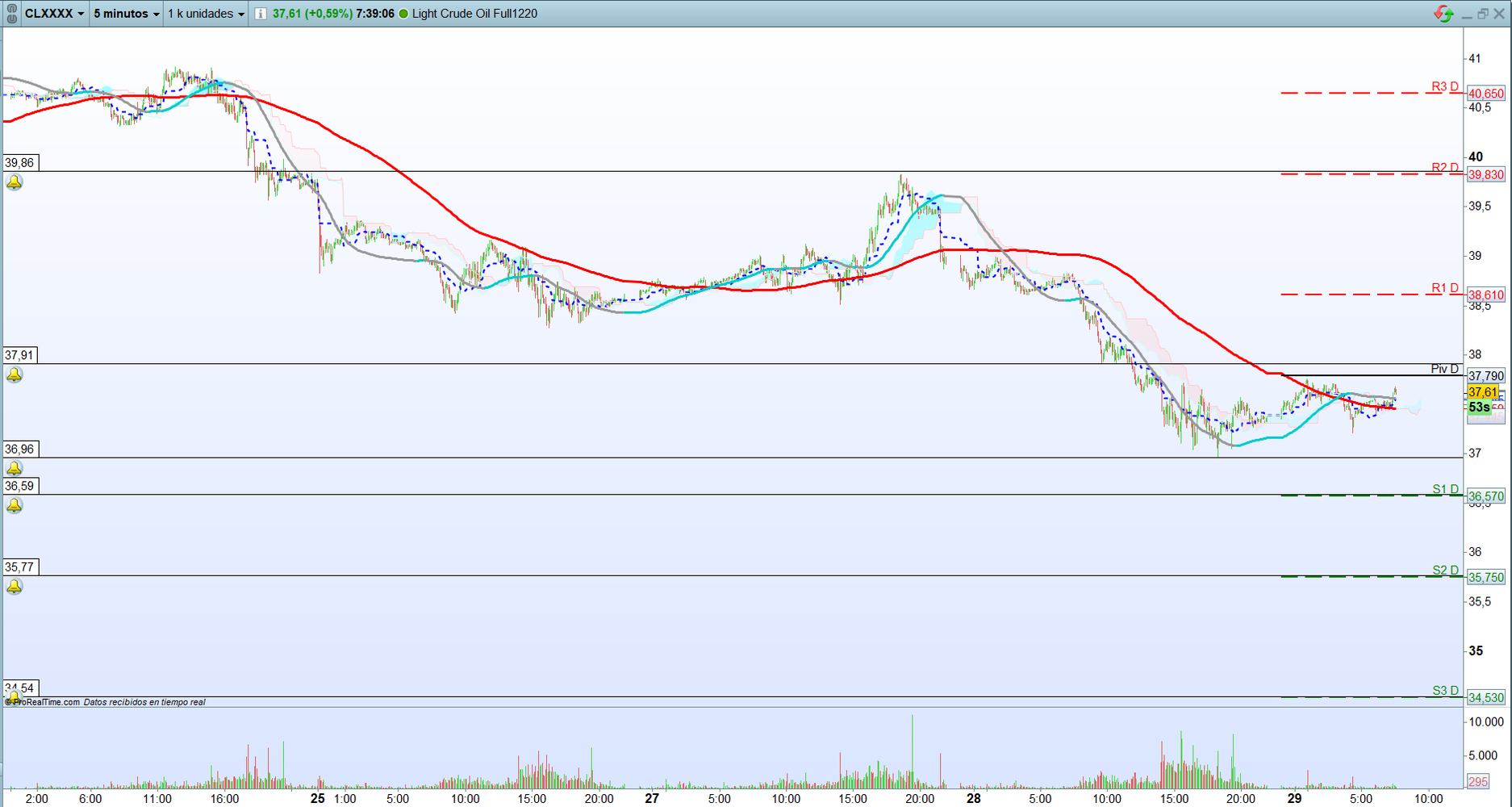
Task: Open the ProRealTime.com link
Action: tap(43, 702)
